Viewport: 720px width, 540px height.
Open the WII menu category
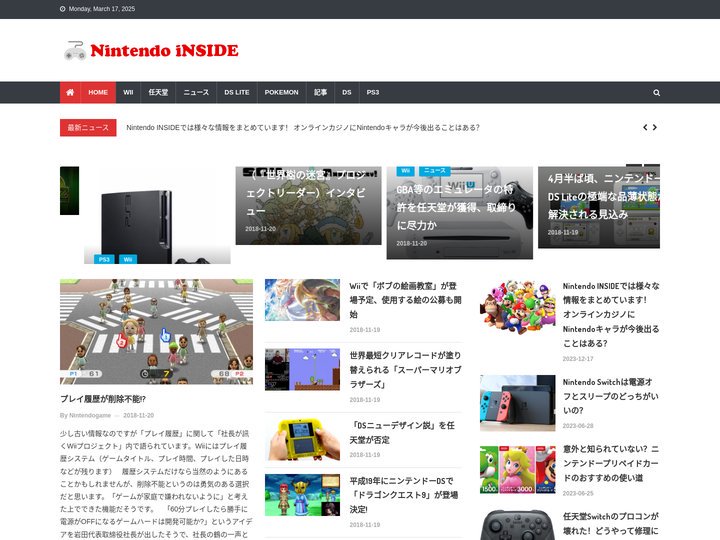click(x=128, y=92)
